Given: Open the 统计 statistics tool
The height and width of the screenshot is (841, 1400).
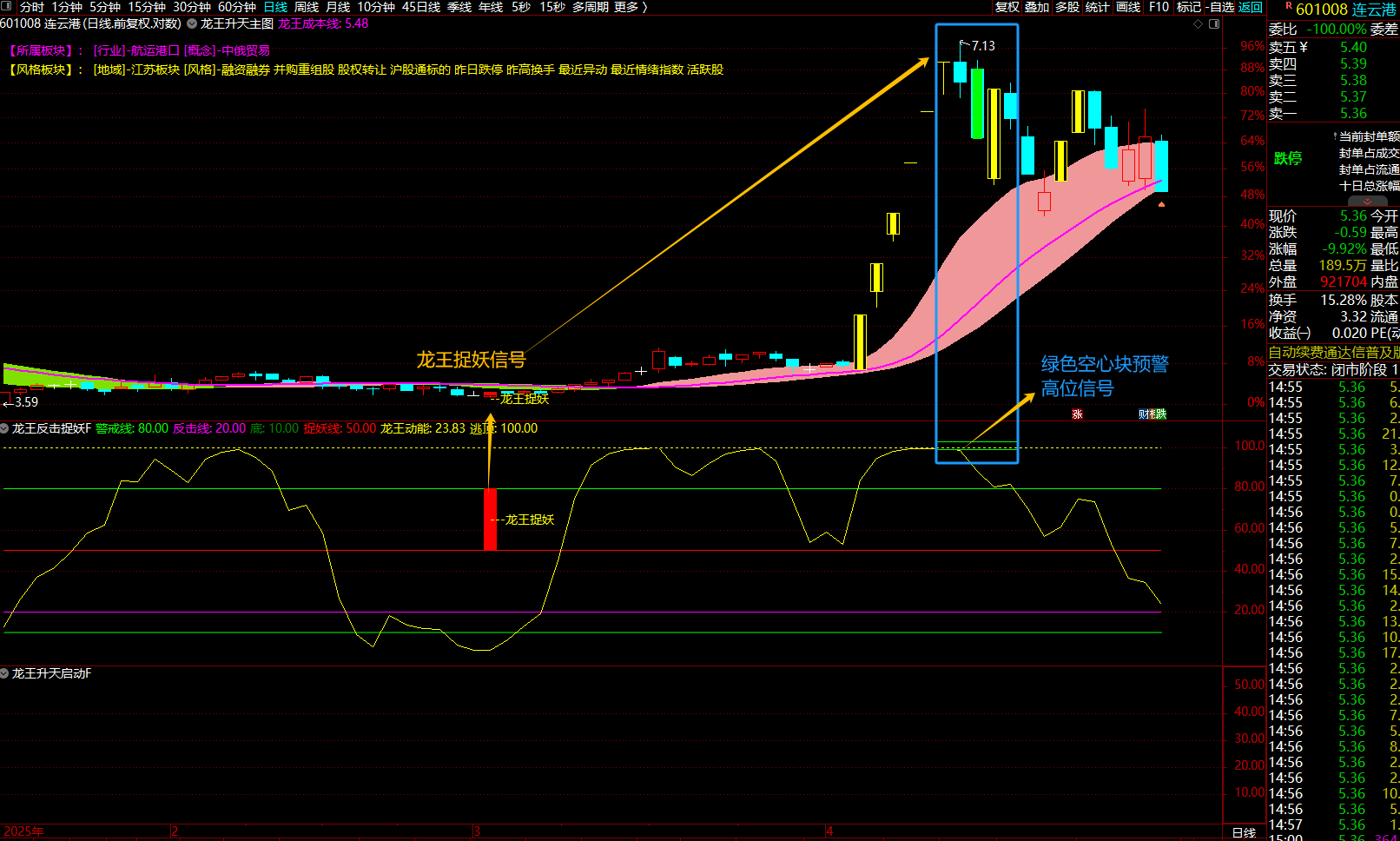Looking at the screenshot, I should click(x=1098, y=7).
